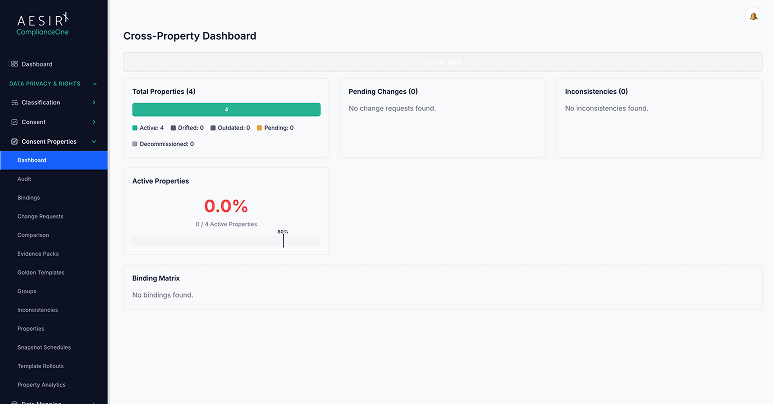Screen dimensions: 774x404
Task: Click the Dashboard grid icon in sidebar
Action: point(14,64)
